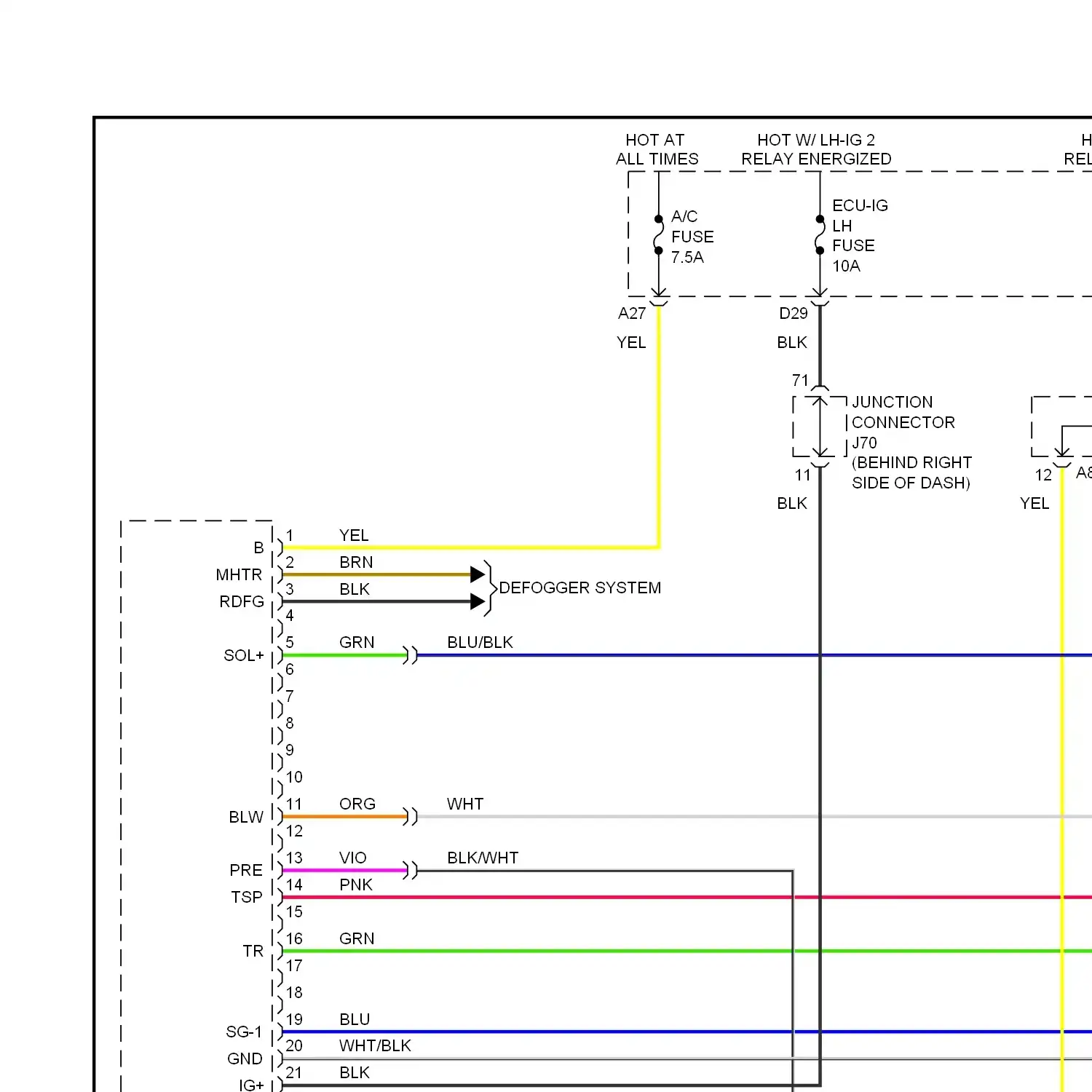Click terminal label B at pin 1

click(x=258, y=547)
